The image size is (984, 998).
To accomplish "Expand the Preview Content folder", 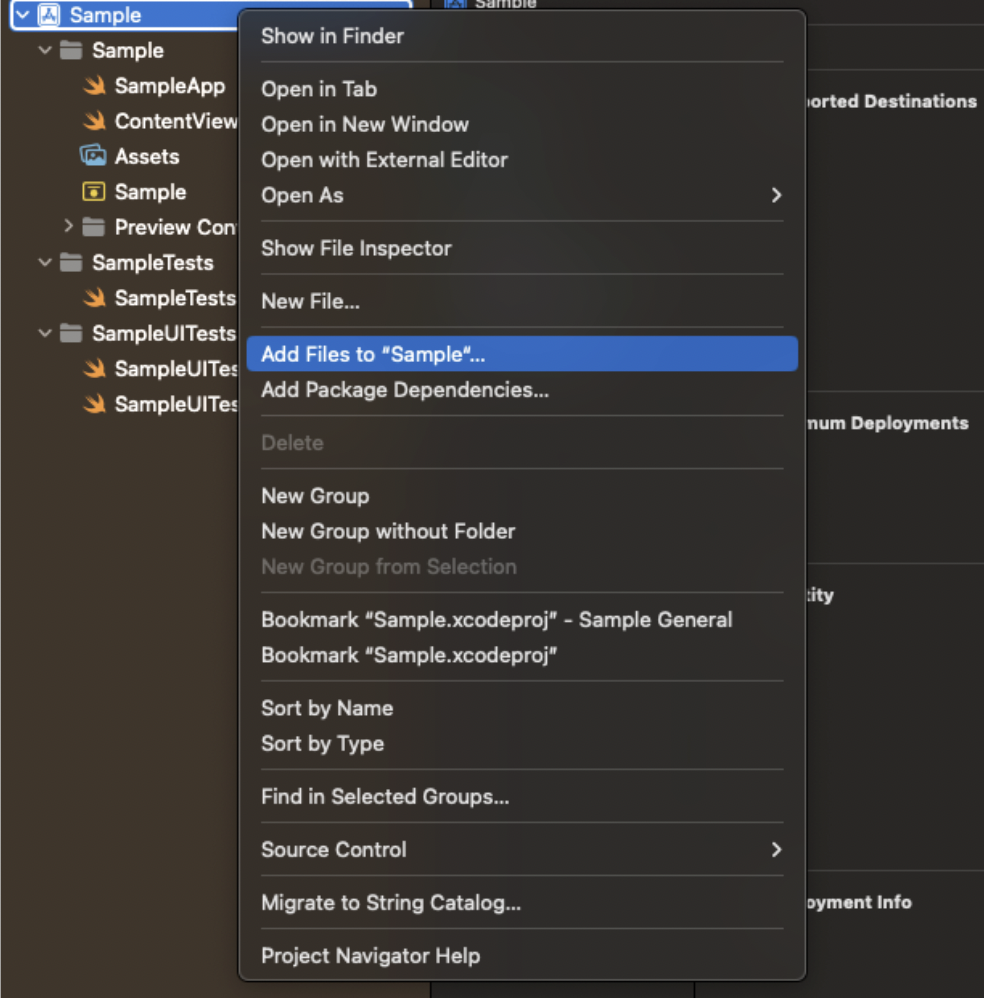I will click(x=69, y=227).
